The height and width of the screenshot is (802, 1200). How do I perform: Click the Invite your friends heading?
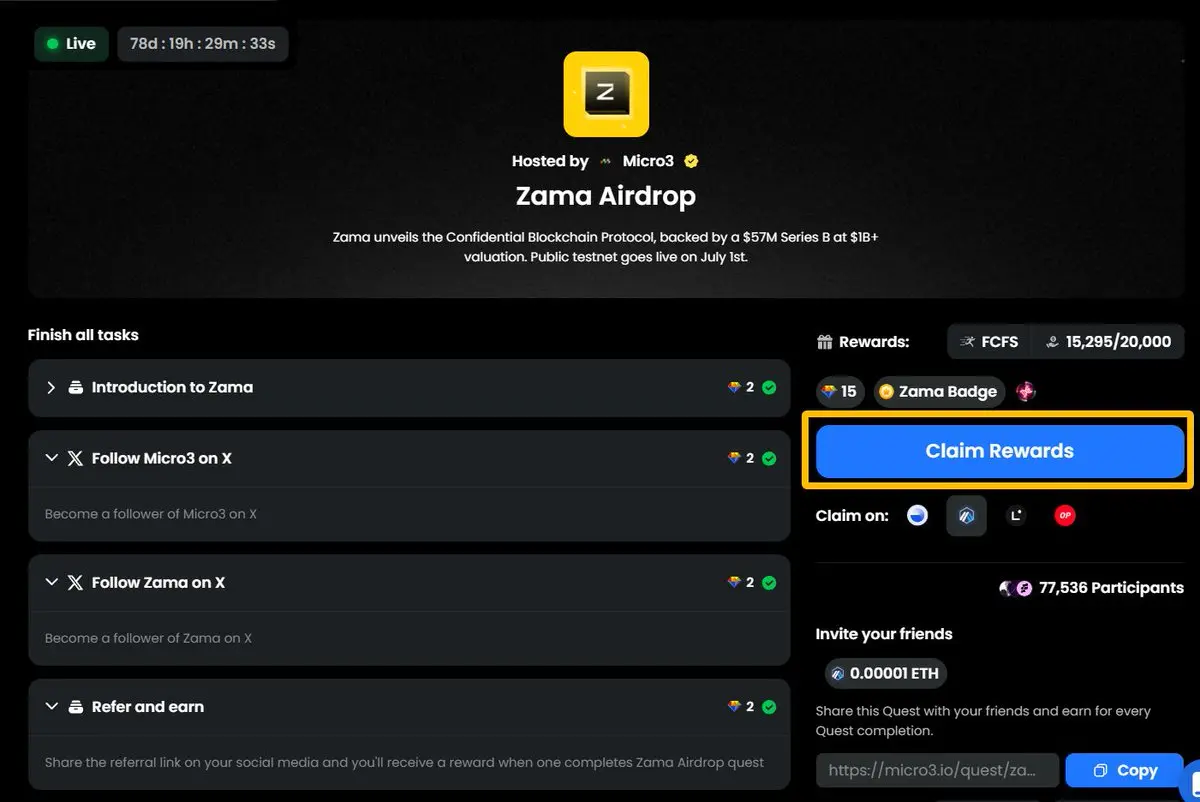point(884,634)
